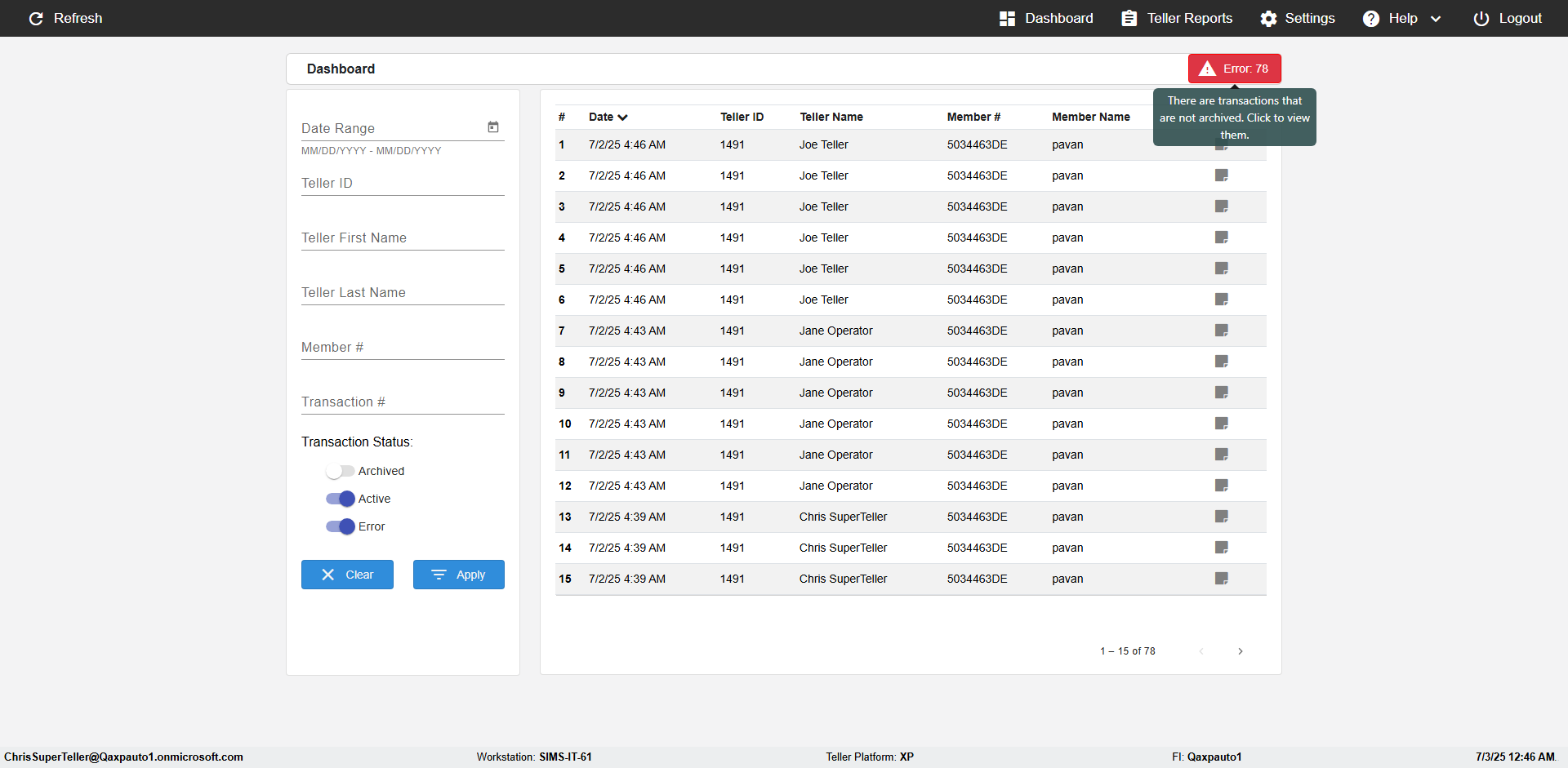Screen dimensions: 1568x768
Task: Click the Dashboard page title
Action: tap(341, 69)
